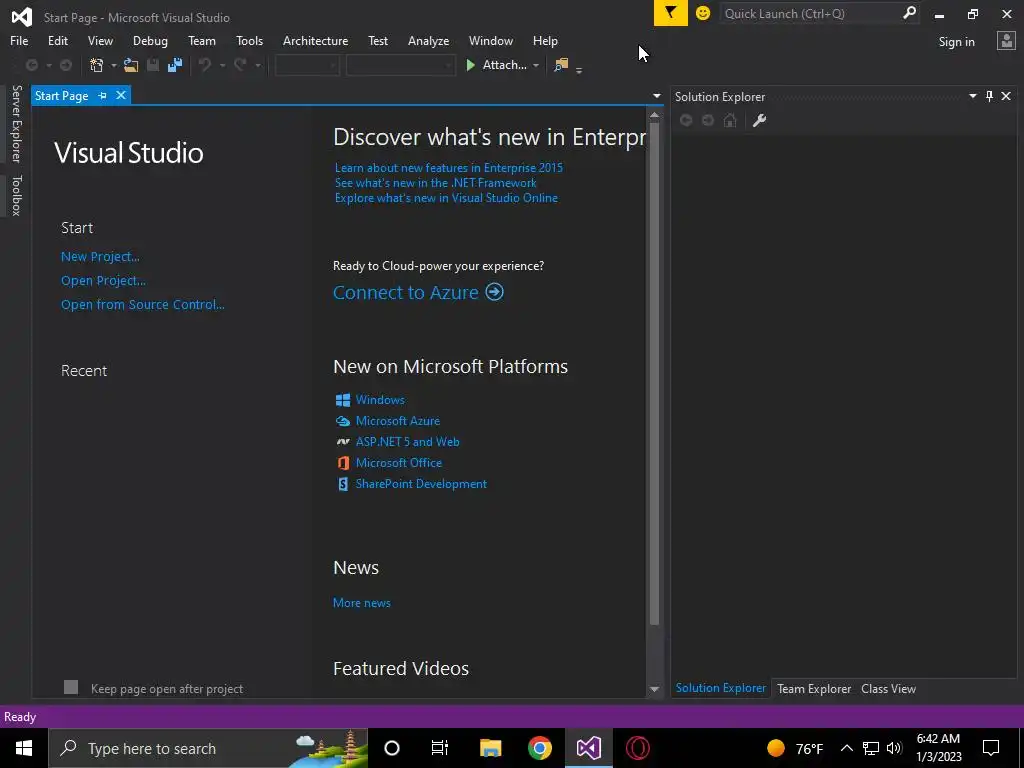Click the New Project toolbar icon
The height and width of the screenshot is (768, 1024).
[97, 65]
